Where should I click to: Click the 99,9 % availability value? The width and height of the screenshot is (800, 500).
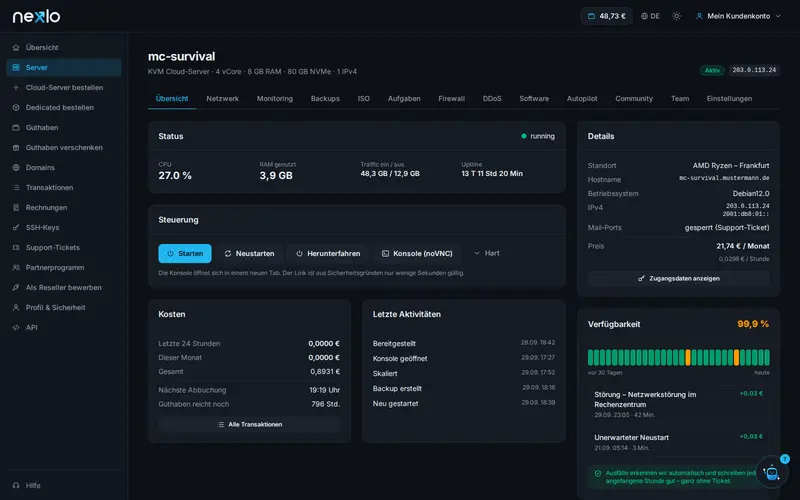(x=753, y=324)
